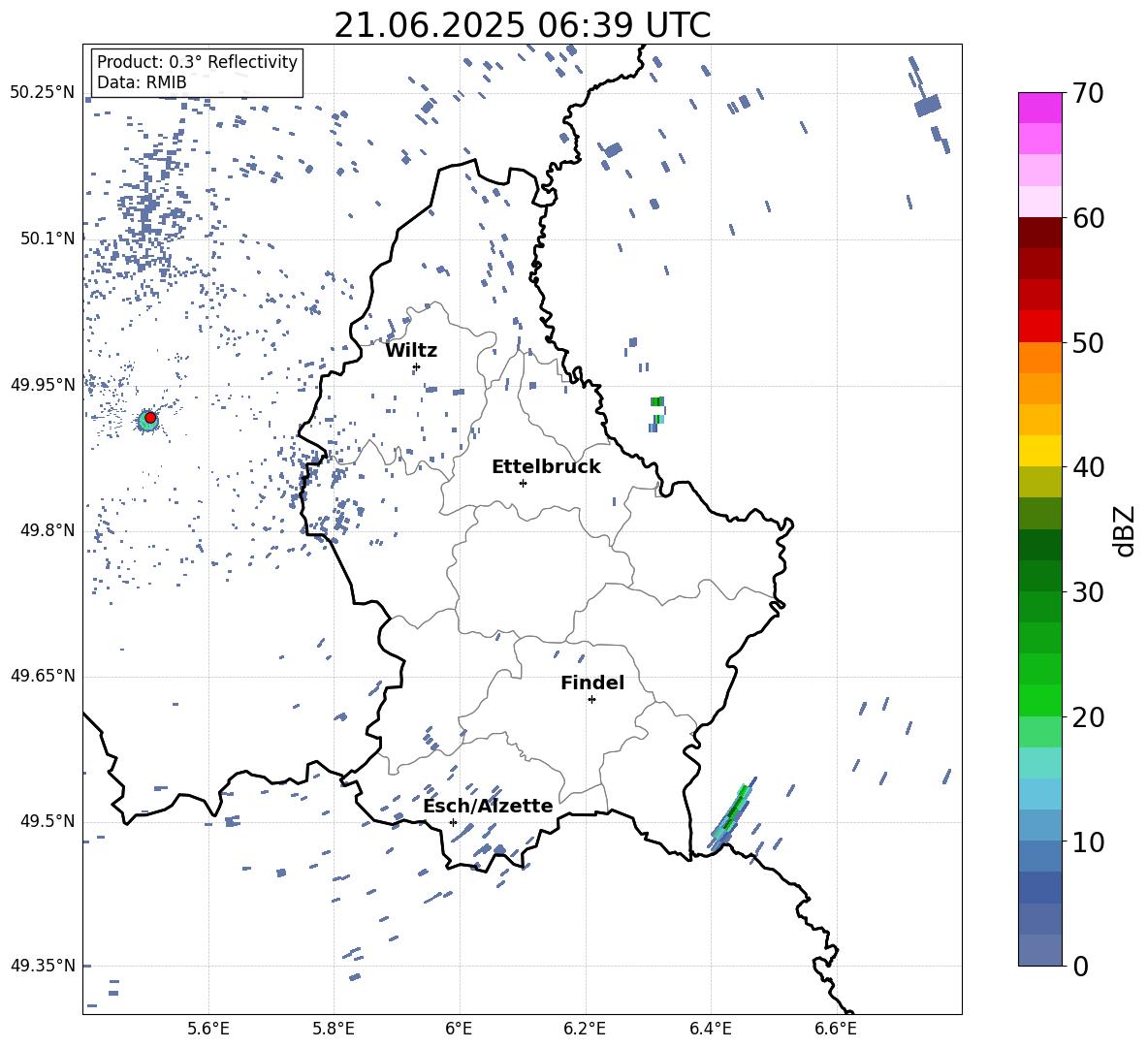Click the 30 value on the colorbar
The image size is (1148, 1048).
click(x=1088, y=592)
